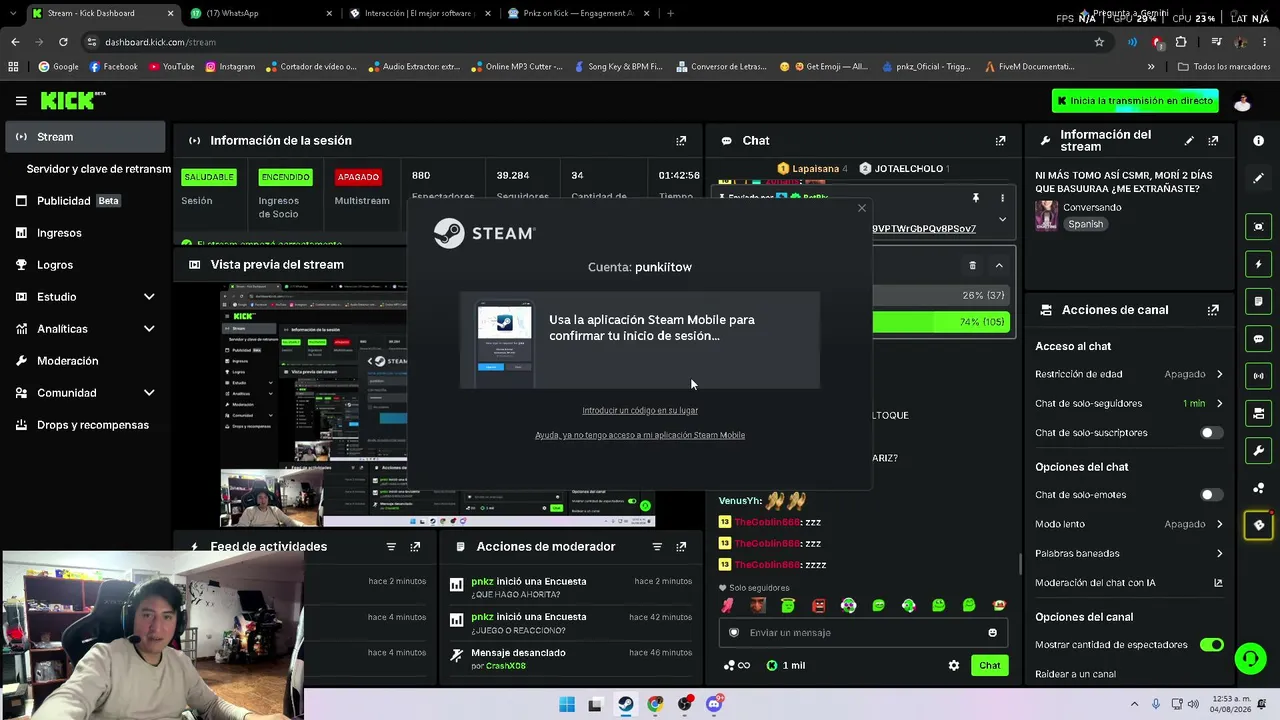Select the 26% (37) poll result bar
The width and height of the screenshot is (1280, 720).
[x=941, y=296]
